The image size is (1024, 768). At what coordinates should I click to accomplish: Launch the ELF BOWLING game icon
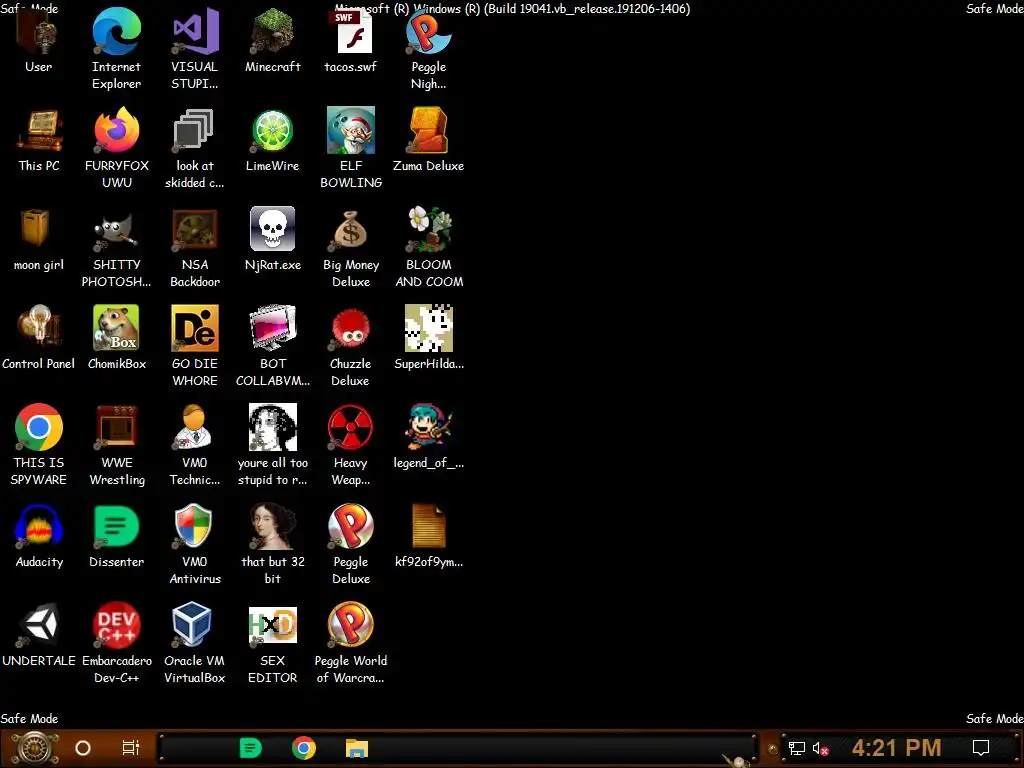[x=351, y=131]
